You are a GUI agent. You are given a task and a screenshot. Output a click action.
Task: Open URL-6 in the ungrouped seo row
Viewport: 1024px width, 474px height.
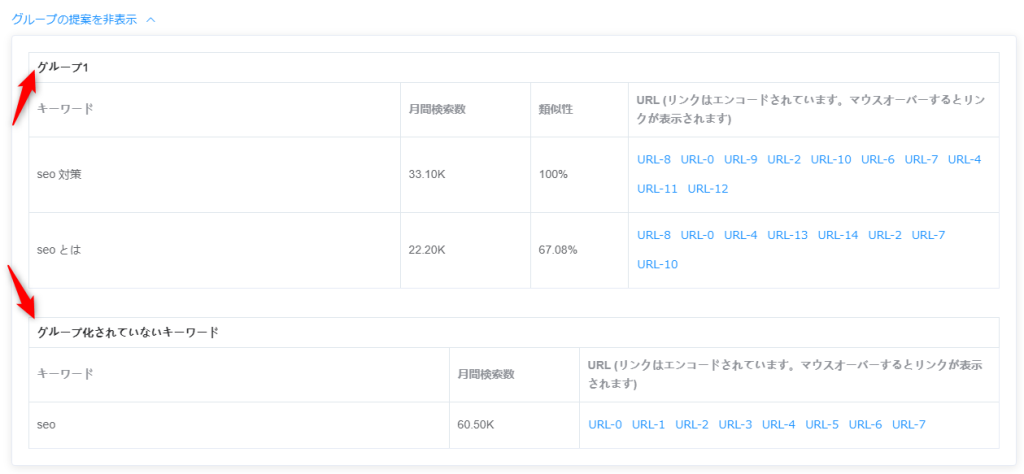(865, 424)
